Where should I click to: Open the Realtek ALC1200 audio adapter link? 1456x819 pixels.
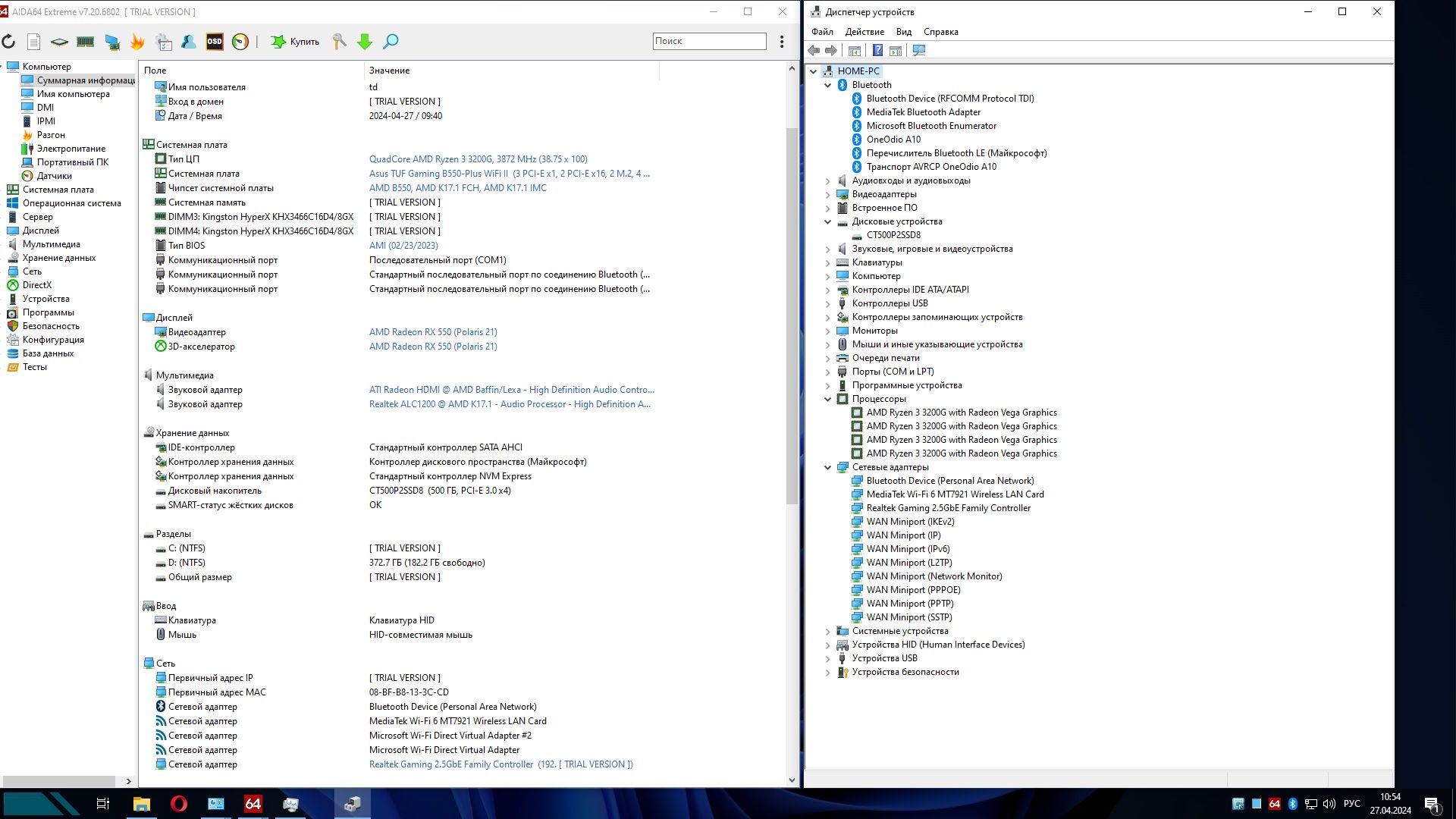[510, 404]
